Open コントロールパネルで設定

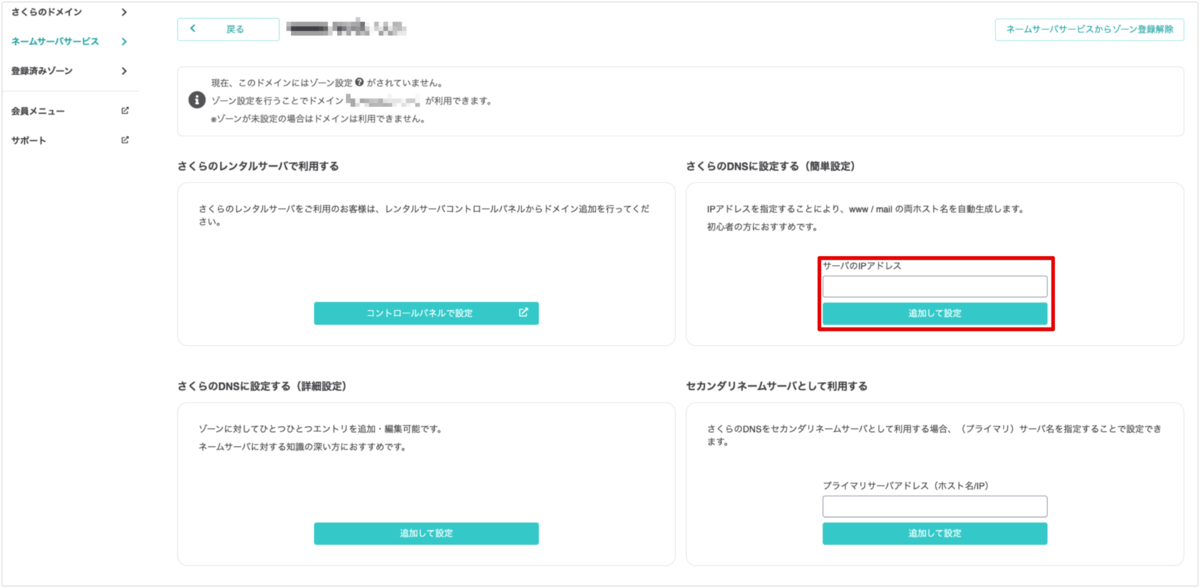click(x=427, y=312)
